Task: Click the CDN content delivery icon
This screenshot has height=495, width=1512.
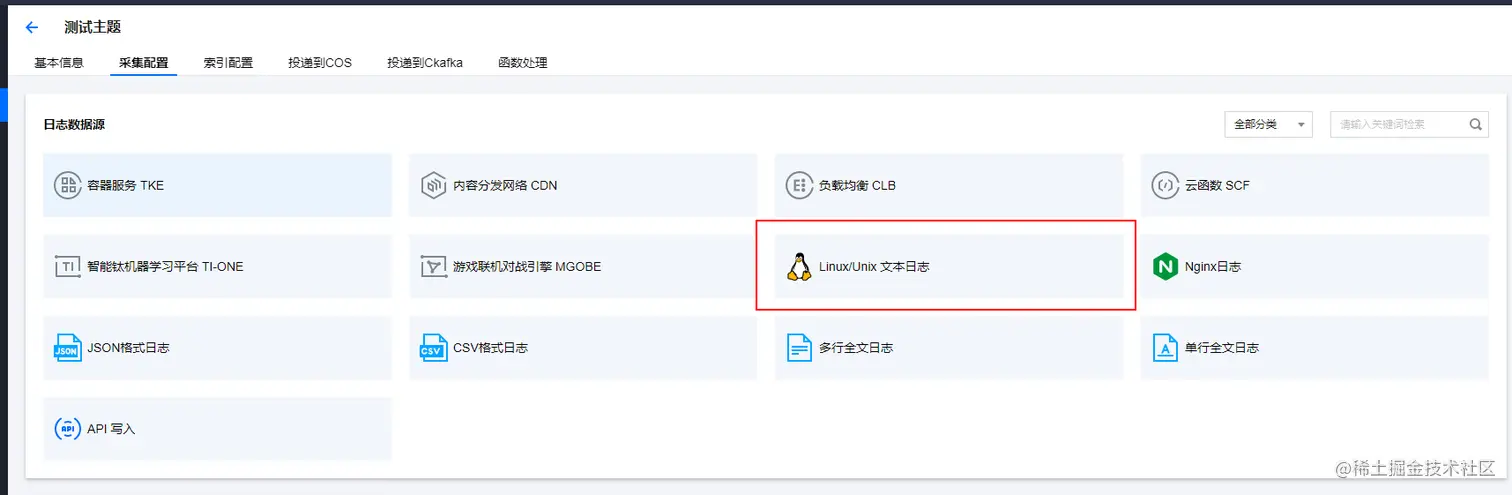Action: (433, 185)
